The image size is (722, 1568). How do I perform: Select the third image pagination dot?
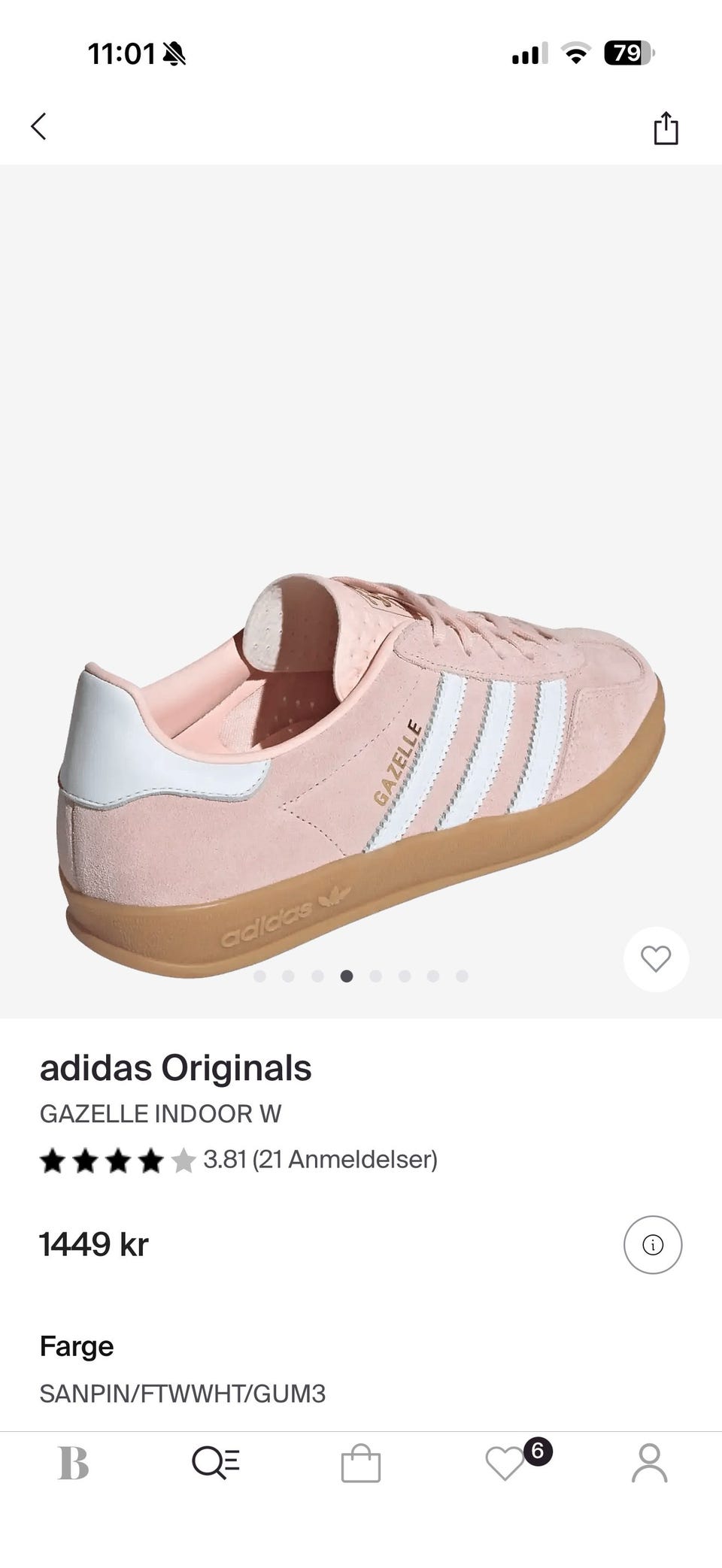[x=317, y=976]
